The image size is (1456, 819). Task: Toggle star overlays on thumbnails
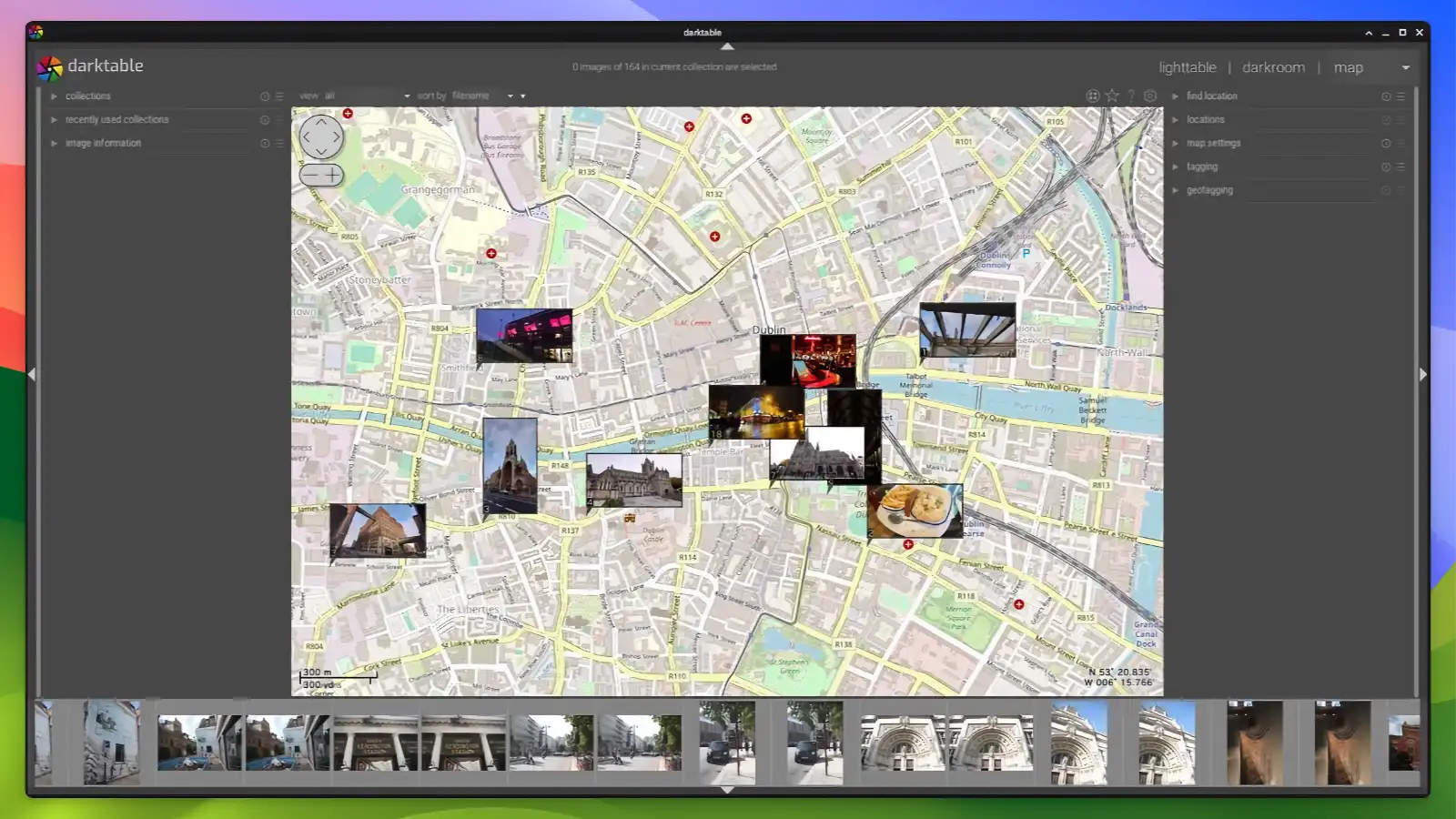tap(1112, 96)
